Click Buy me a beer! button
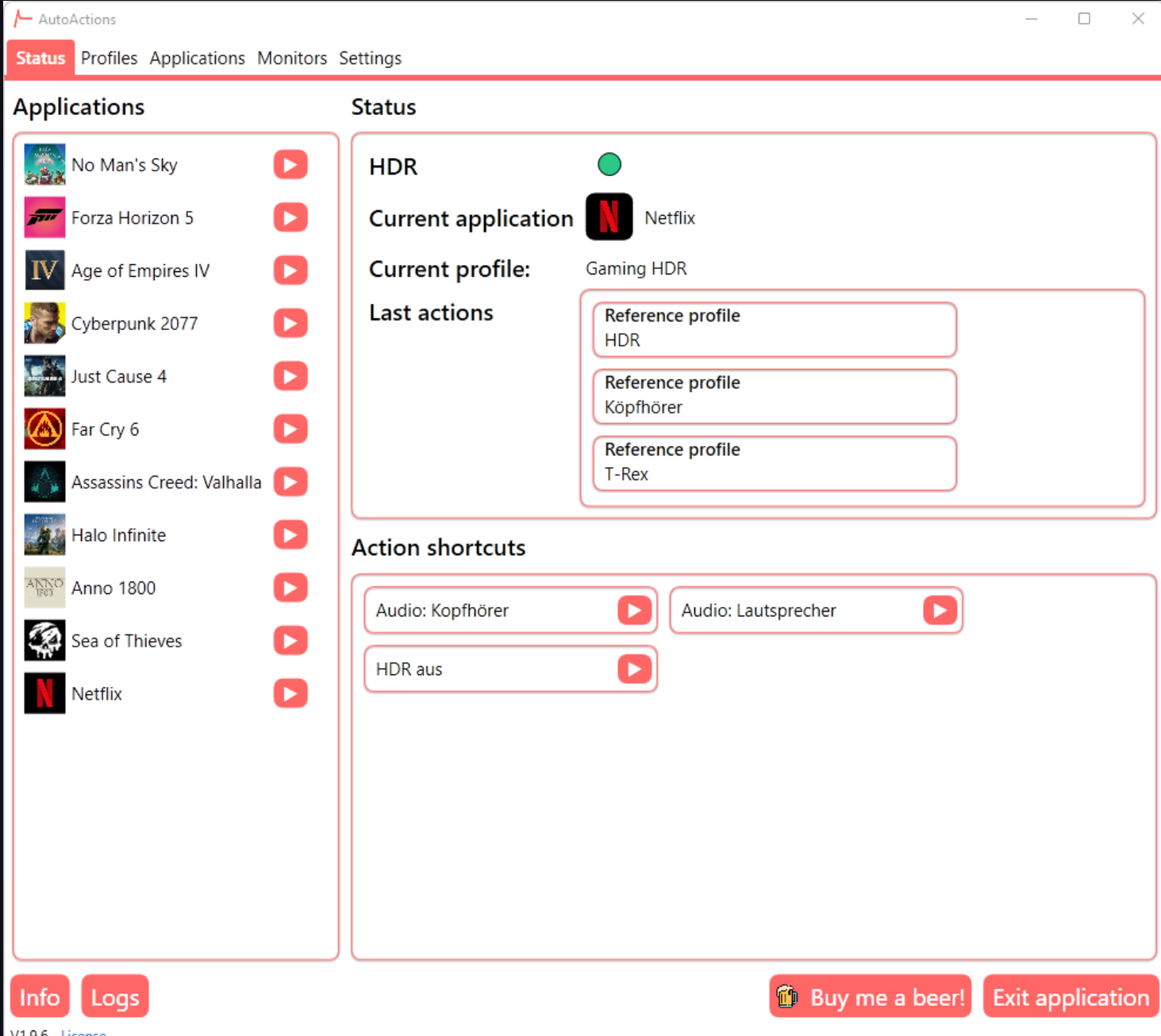This screenshot has width=1161, height=1036. 871,996
